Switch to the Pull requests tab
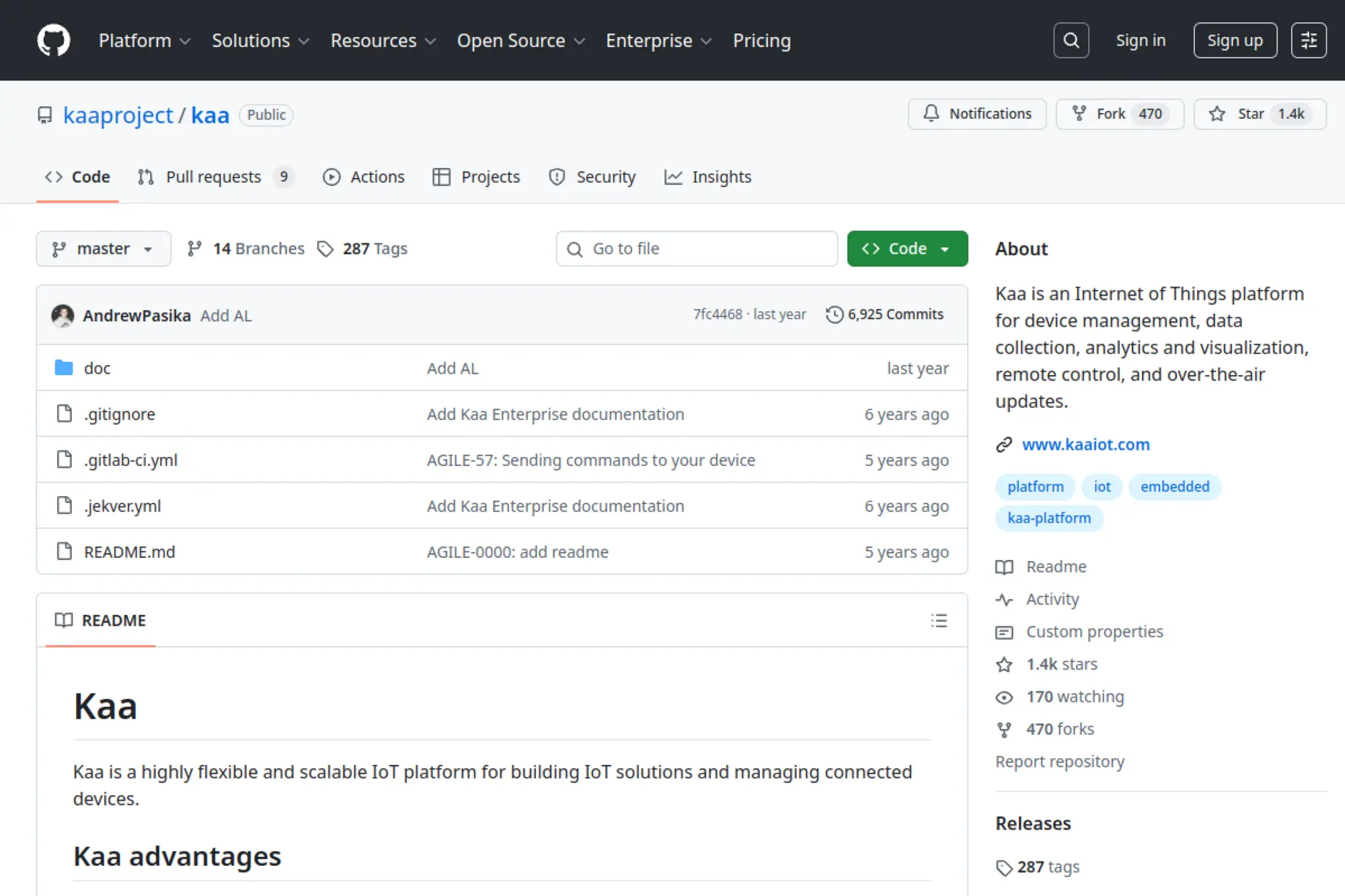The image size is (1345, 896). click(213, 177)
